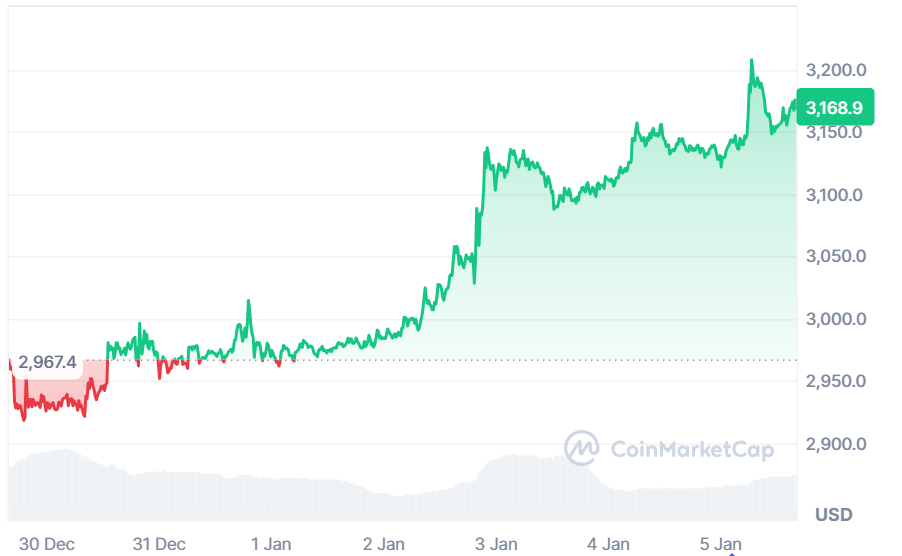902x556 pixels.
Task: Click the 3,000.0 price axis label
Action: click(835, 320)
